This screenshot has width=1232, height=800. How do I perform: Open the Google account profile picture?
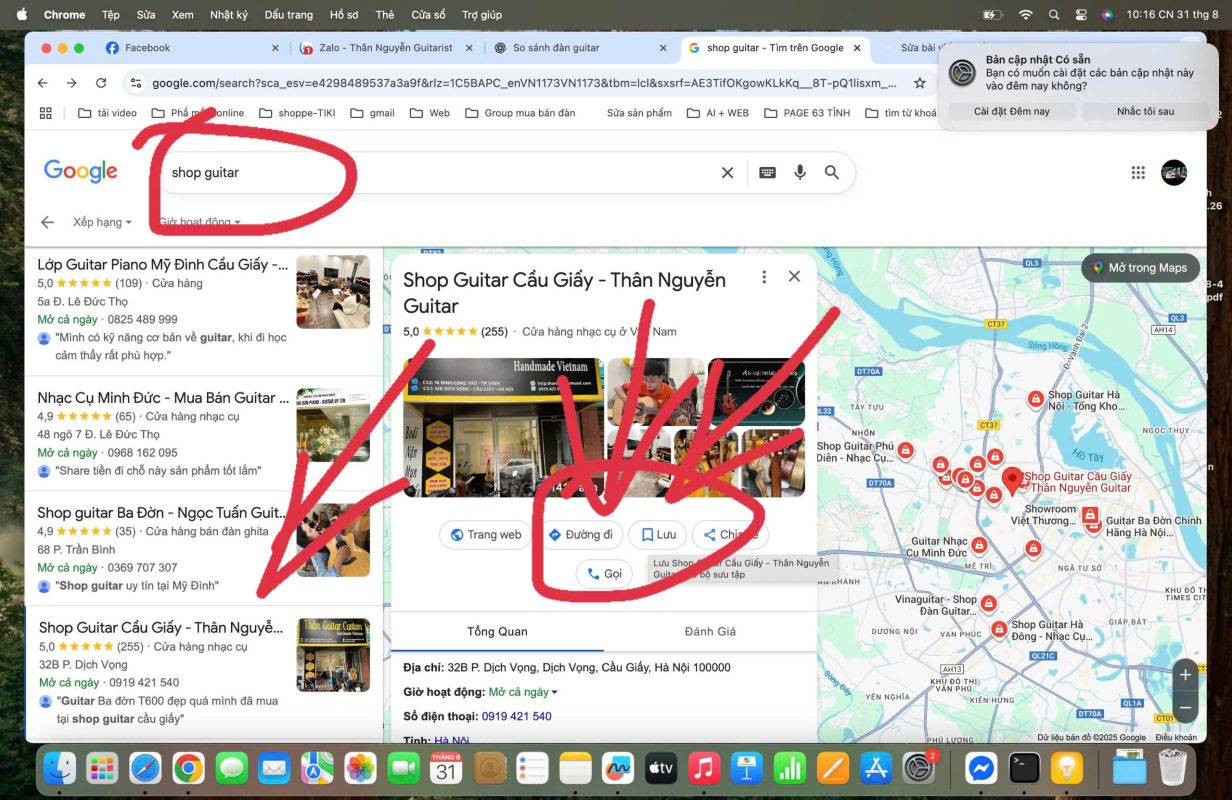coord(1174,172)
